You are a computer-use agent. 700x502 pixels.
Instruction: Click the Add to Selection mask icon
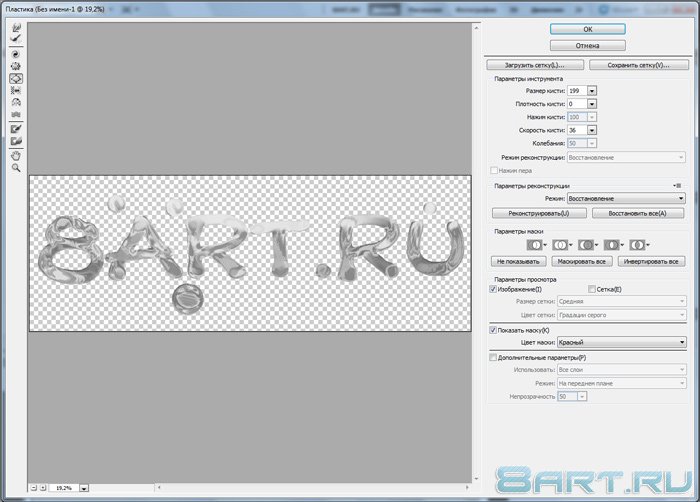(x=562, y=245)
